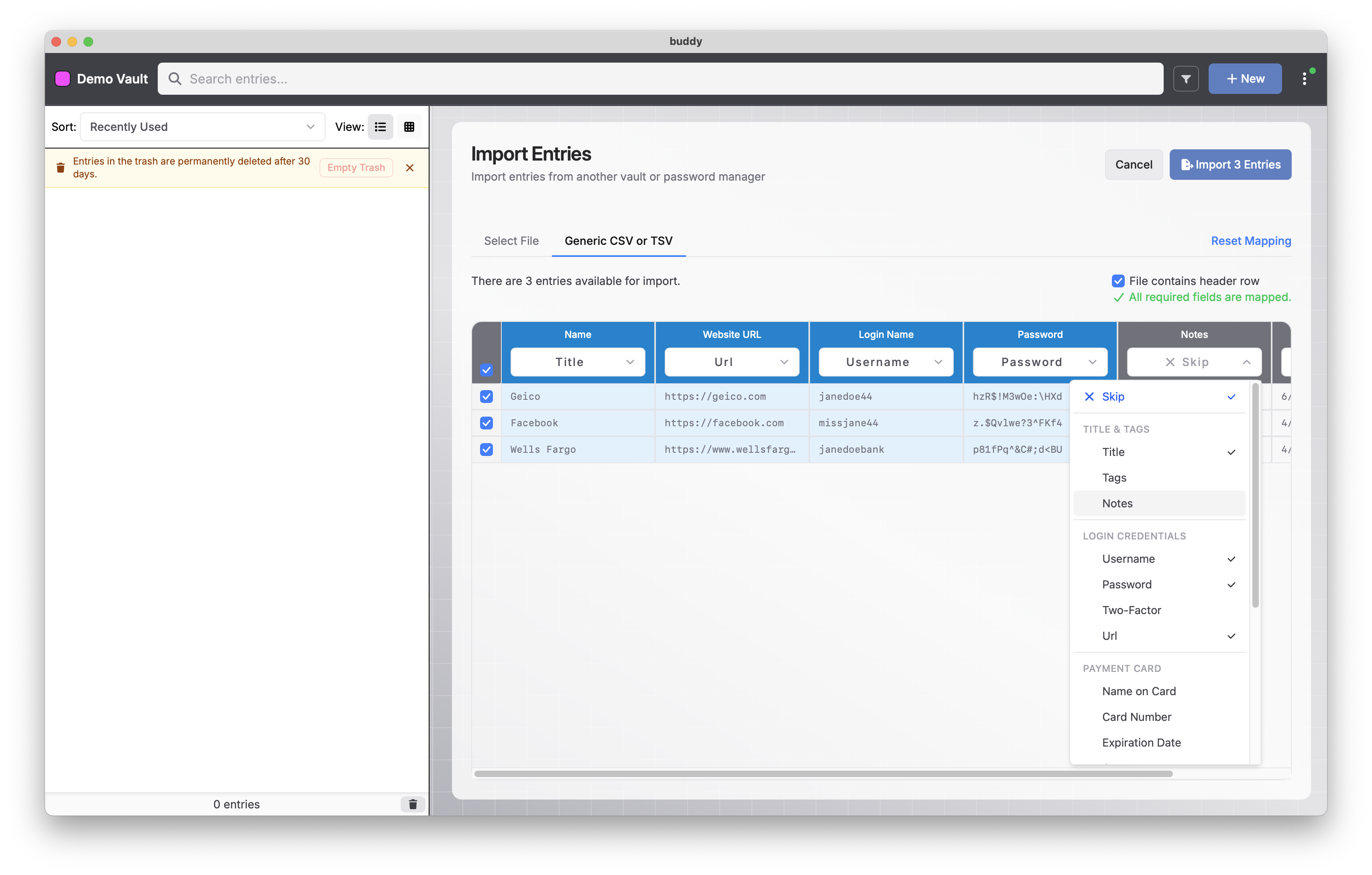The width and height of the screenshot is (1372, 875).
Task: Choose Two-Factor mapping option
Action: coord(1159,610)
